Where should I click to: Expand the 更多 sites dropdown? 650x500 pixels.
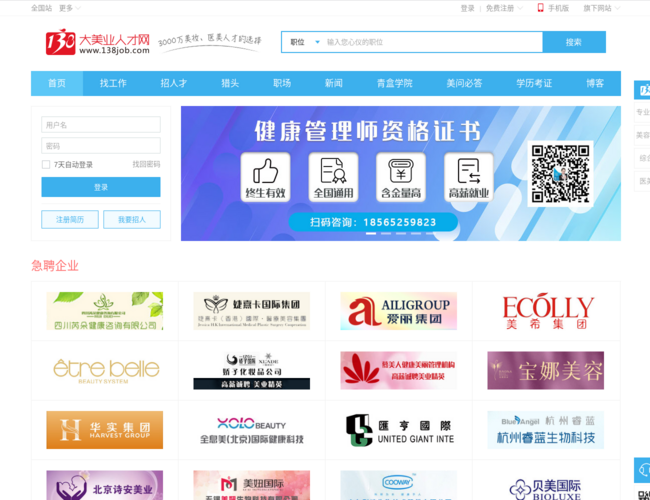pos(69,8)
